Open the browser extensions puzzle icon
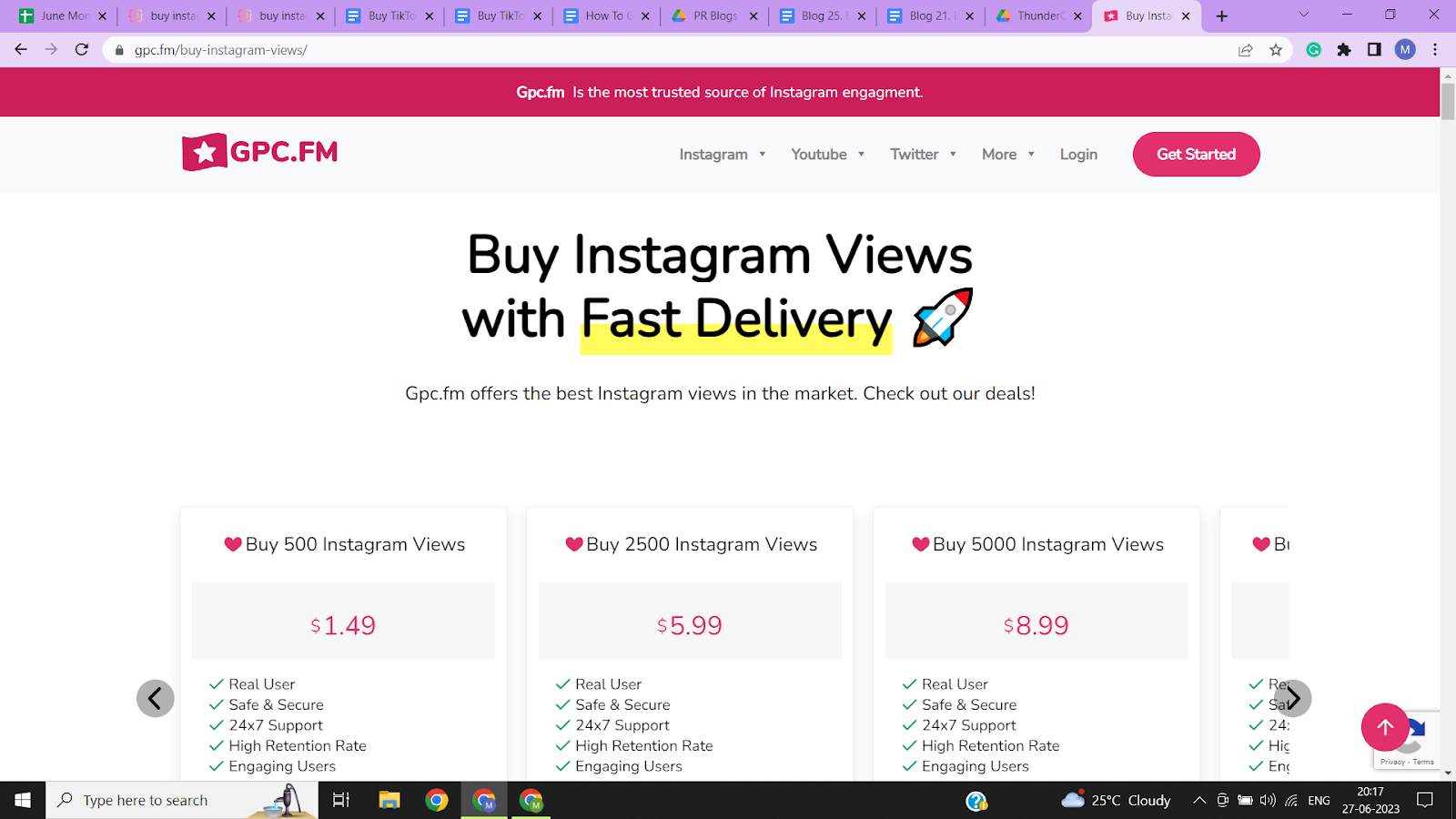 1344,50
